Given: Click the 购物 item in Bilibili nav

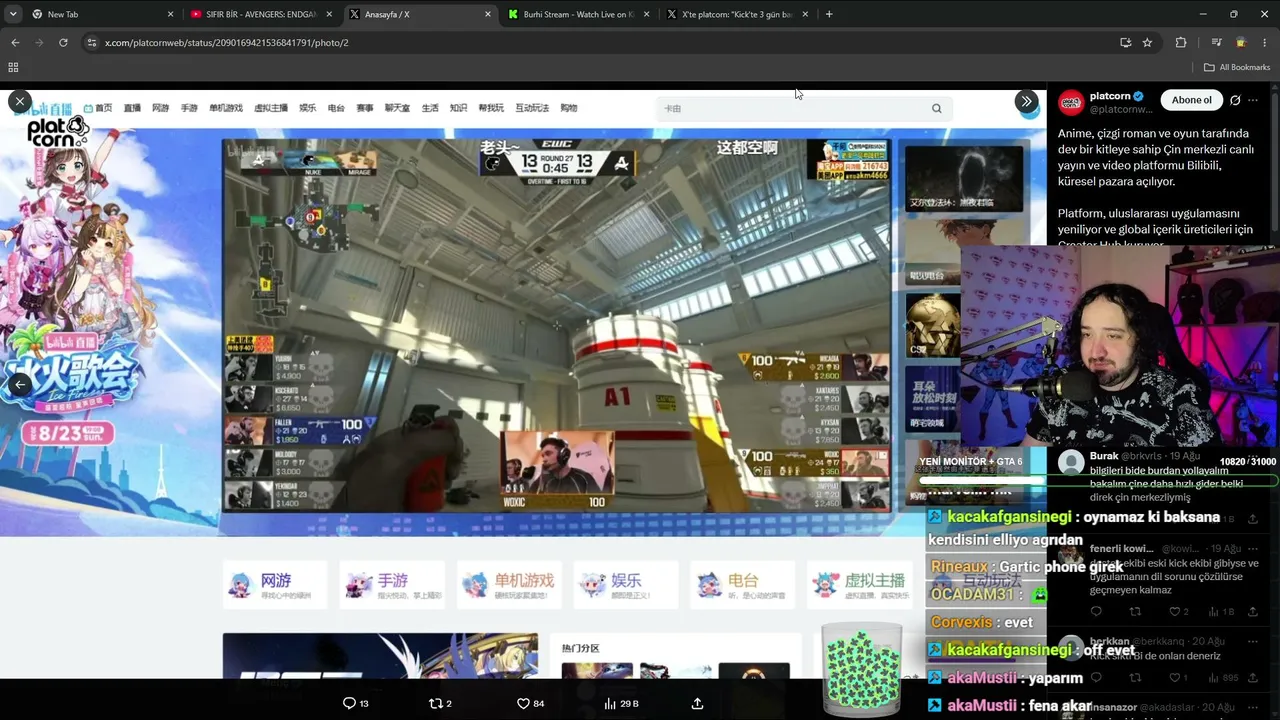Looking at the screenshot, I should click(569, 108).
